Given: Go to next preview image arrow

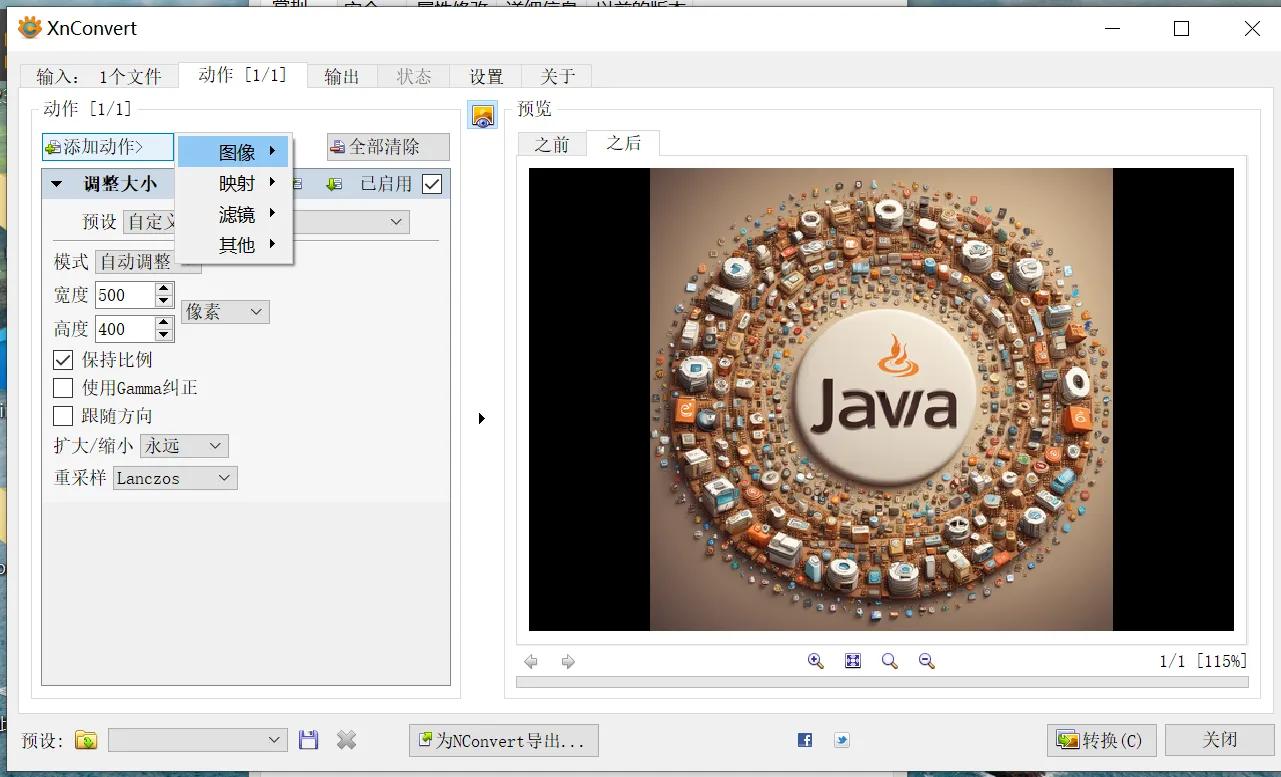Looking at the screenshot, I should (x=568, y=661).
